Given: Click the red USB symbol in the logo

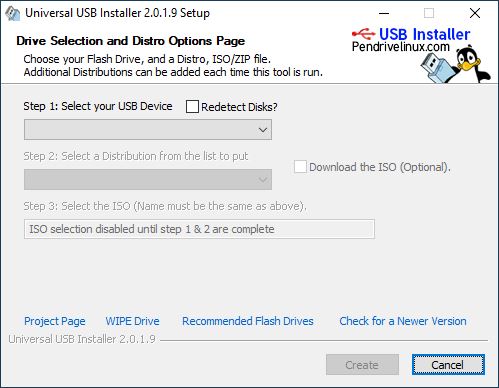Looking at the screenshot, I should (x=364, y=33).
